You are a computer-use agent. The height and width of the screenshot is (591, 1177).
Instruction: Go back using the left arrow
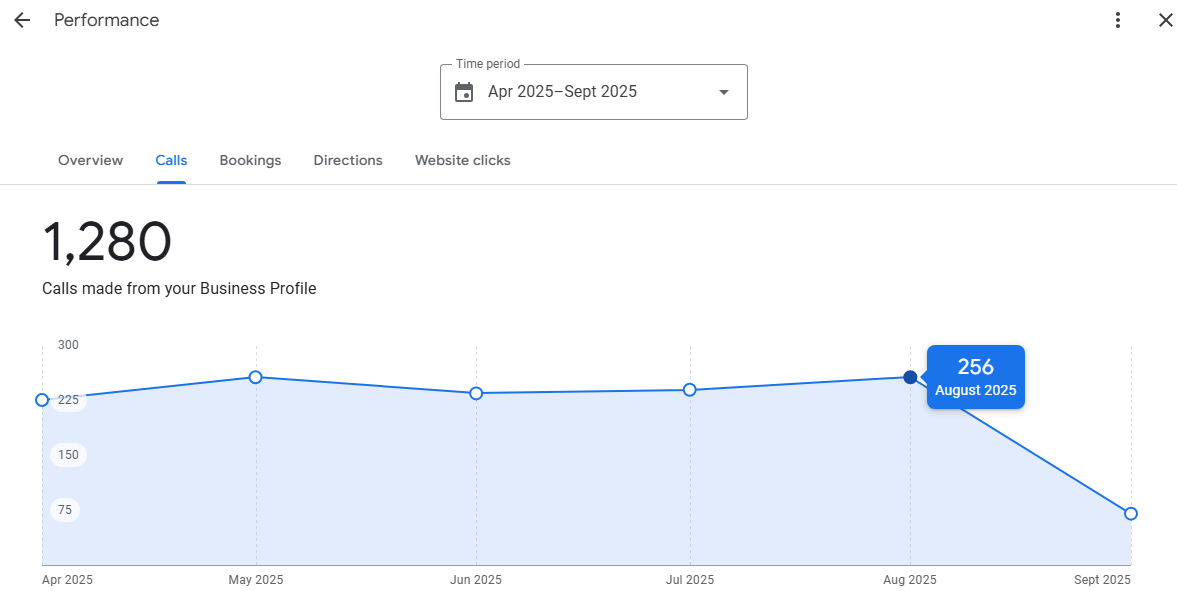tap(22, 20)
